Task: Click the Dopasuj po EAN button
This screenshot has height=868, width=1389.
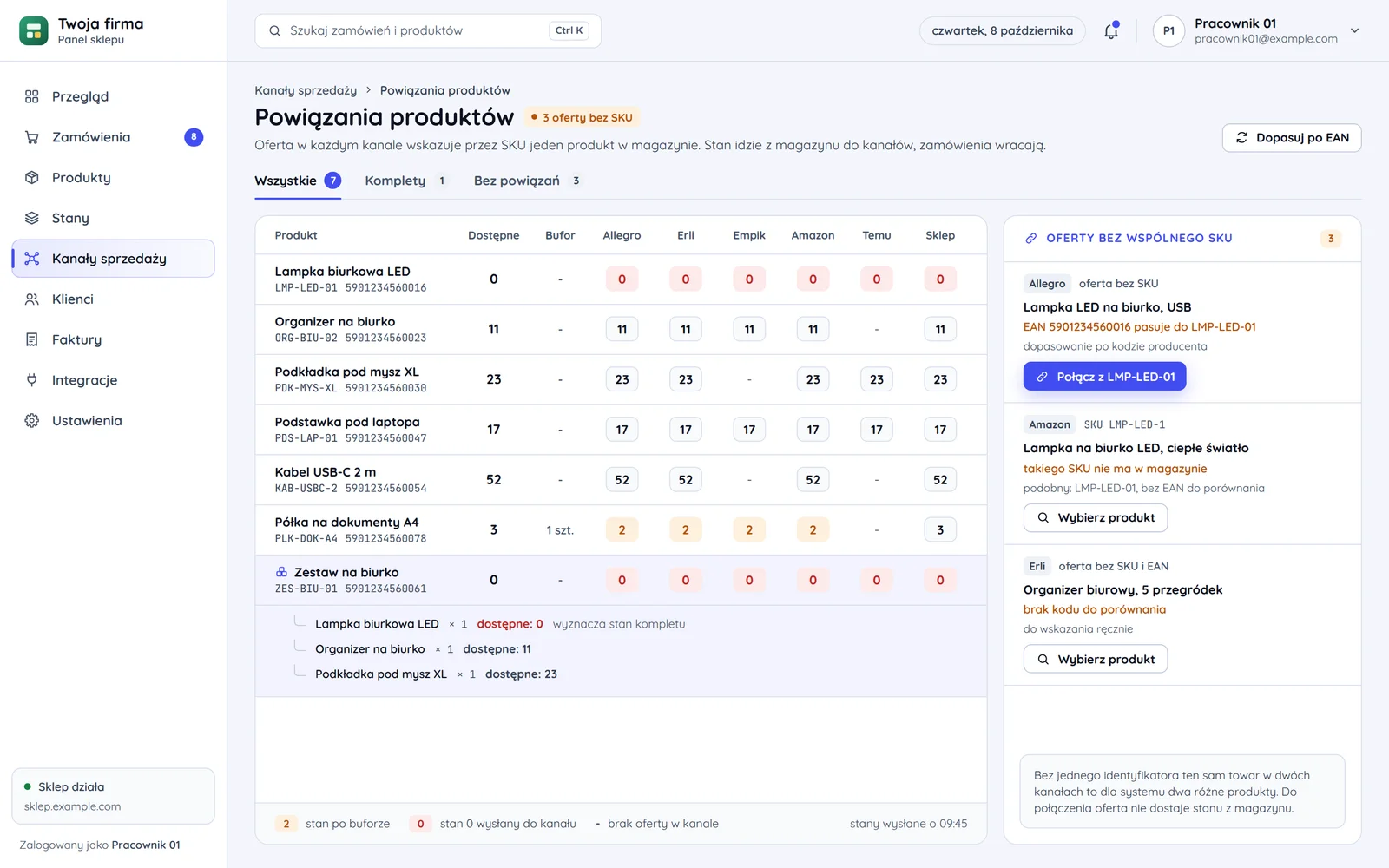Action: pyautogui.click(x=1292, y=138)
